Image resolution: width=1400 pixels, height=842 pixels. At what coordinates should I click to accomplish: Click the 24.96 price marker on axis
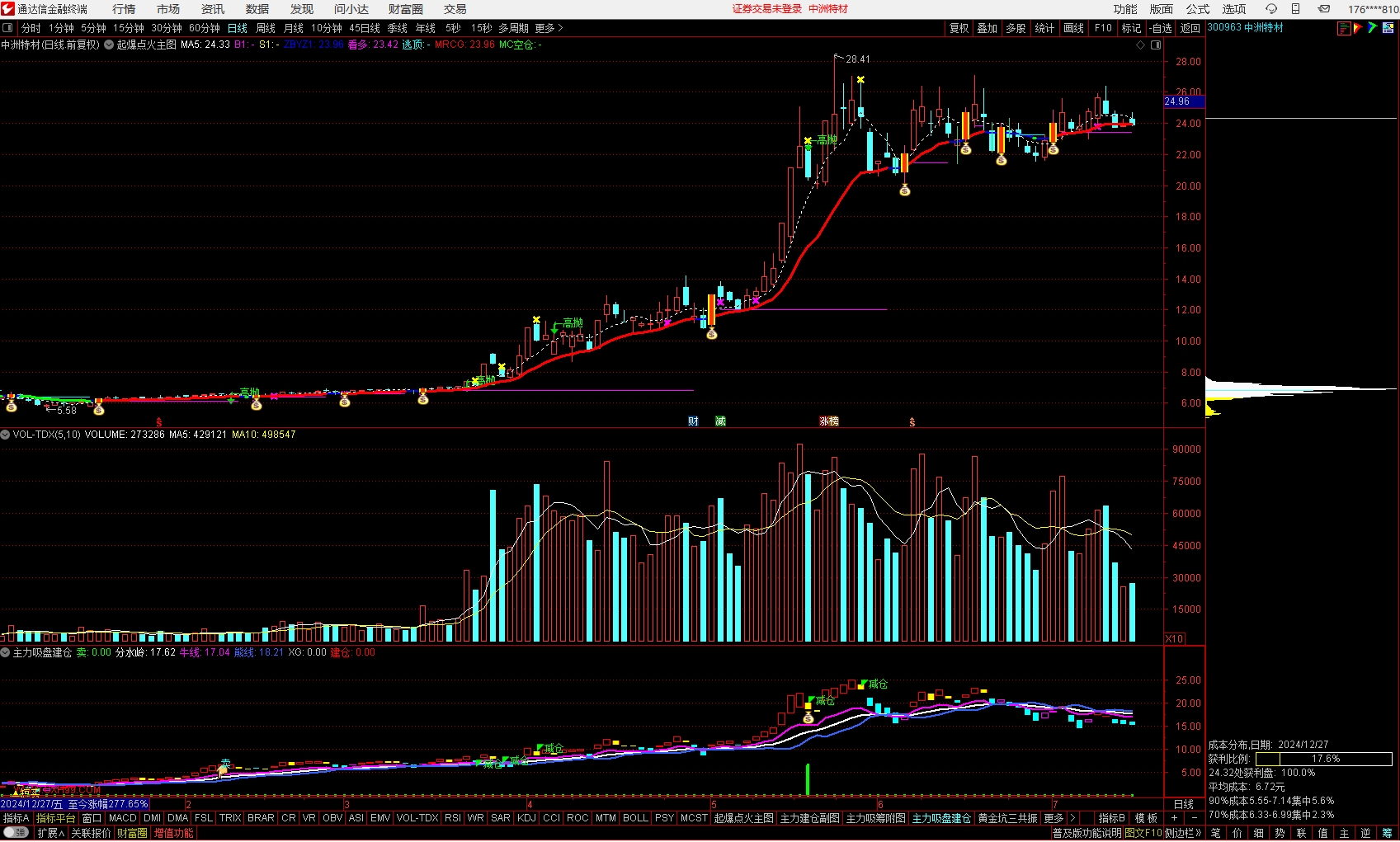(1184, 101)
